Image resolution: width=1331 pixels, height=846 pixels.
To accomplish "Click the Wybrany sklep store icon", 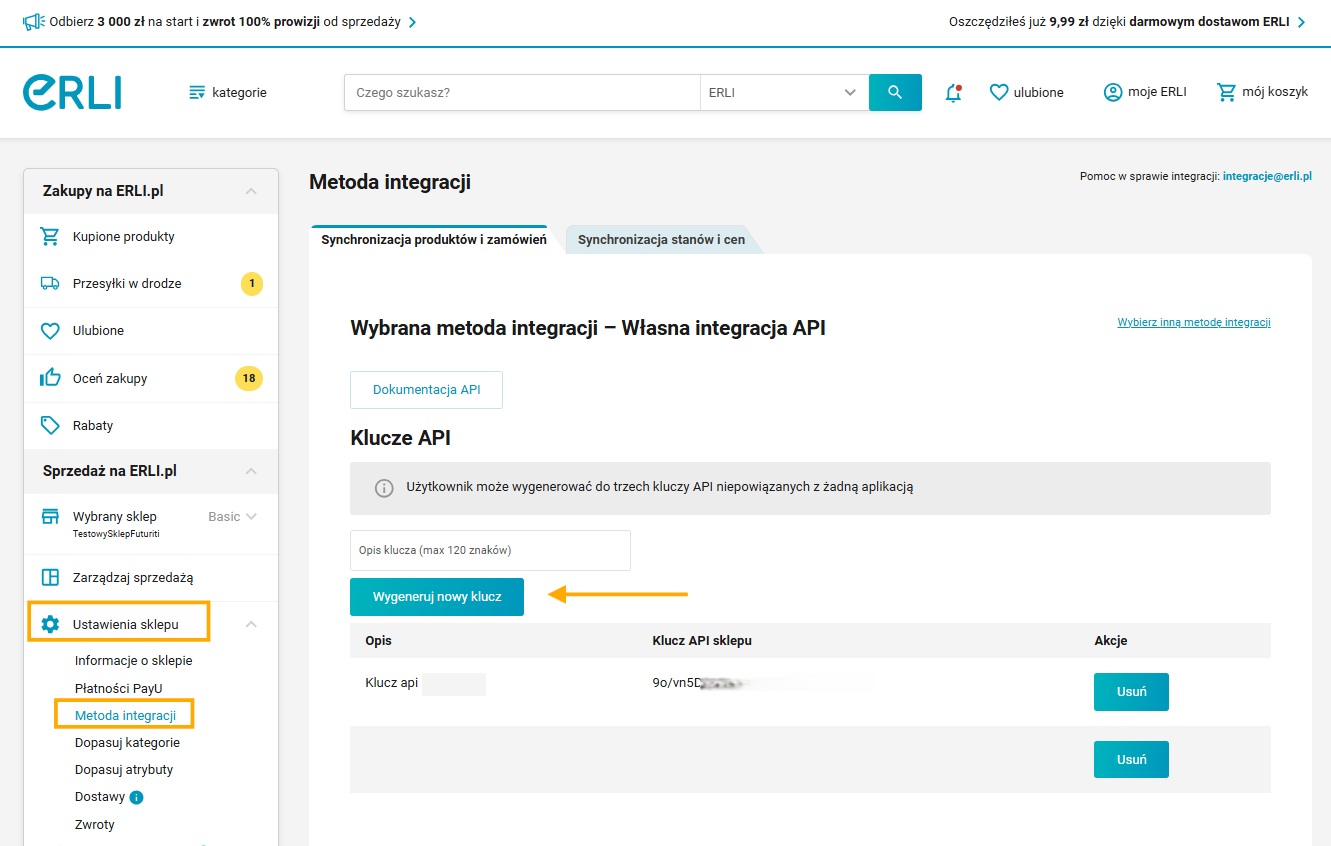I will point(50,517).
